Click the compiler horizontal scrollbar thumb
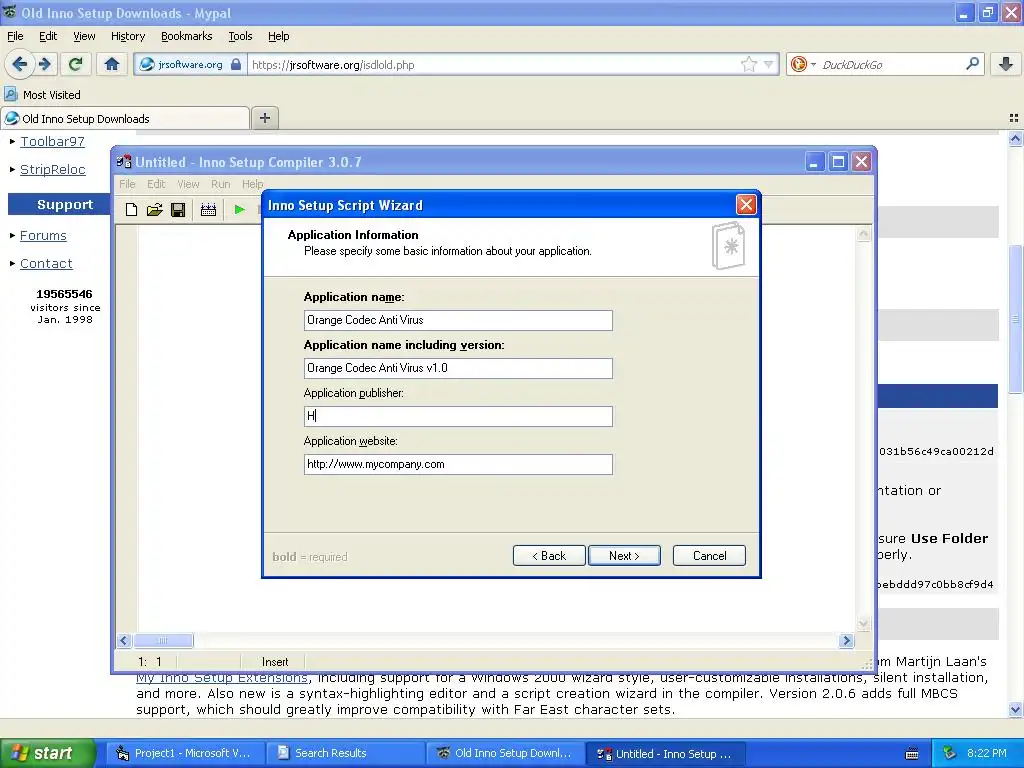The image size is (1024, 768). [163, 641]
